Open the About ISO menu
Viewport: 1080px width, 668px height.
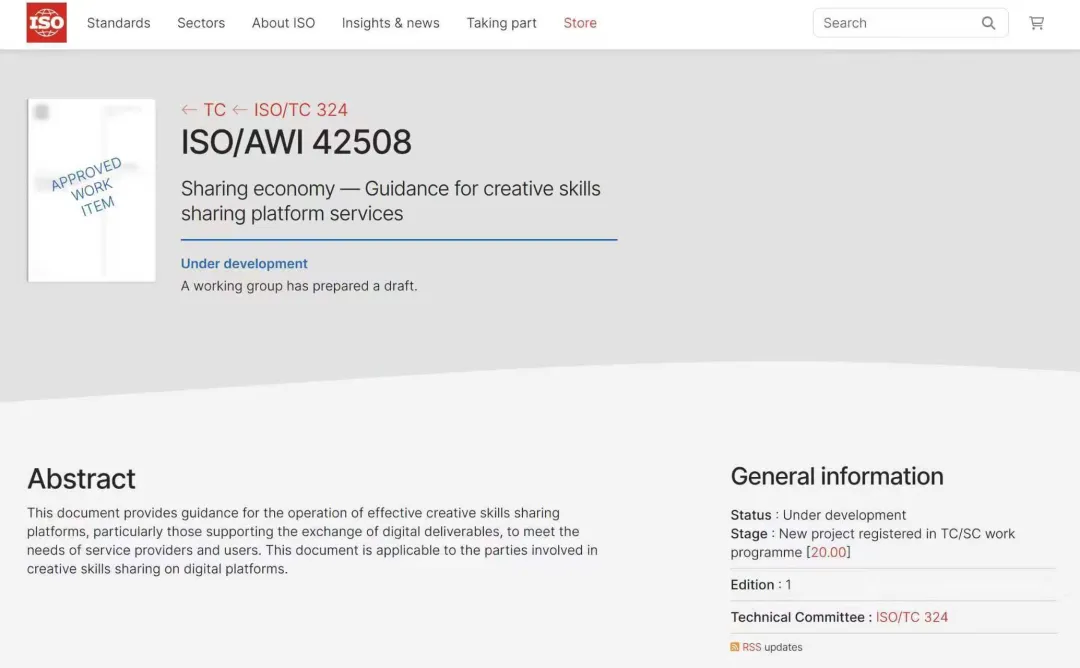point(283,23)
